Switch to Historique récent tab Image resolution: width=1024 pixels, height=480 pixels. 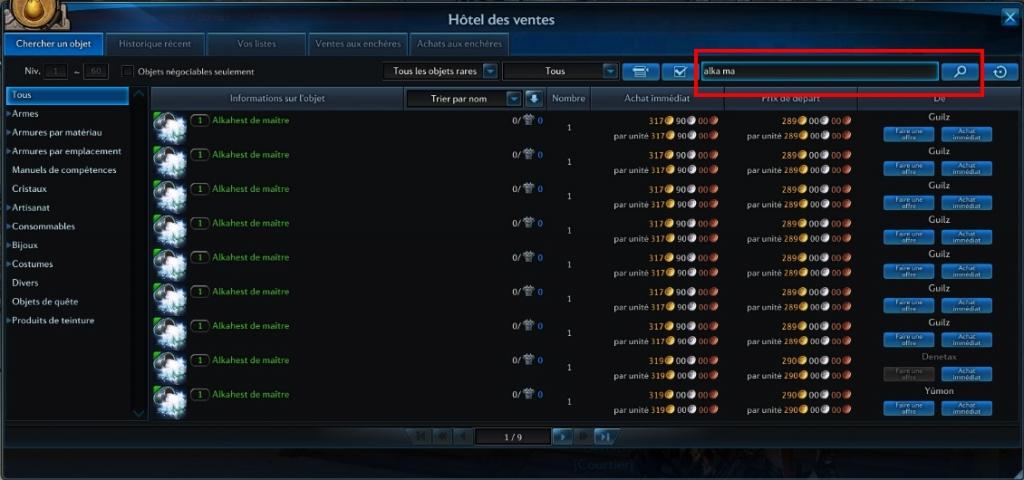click(155, 44)
